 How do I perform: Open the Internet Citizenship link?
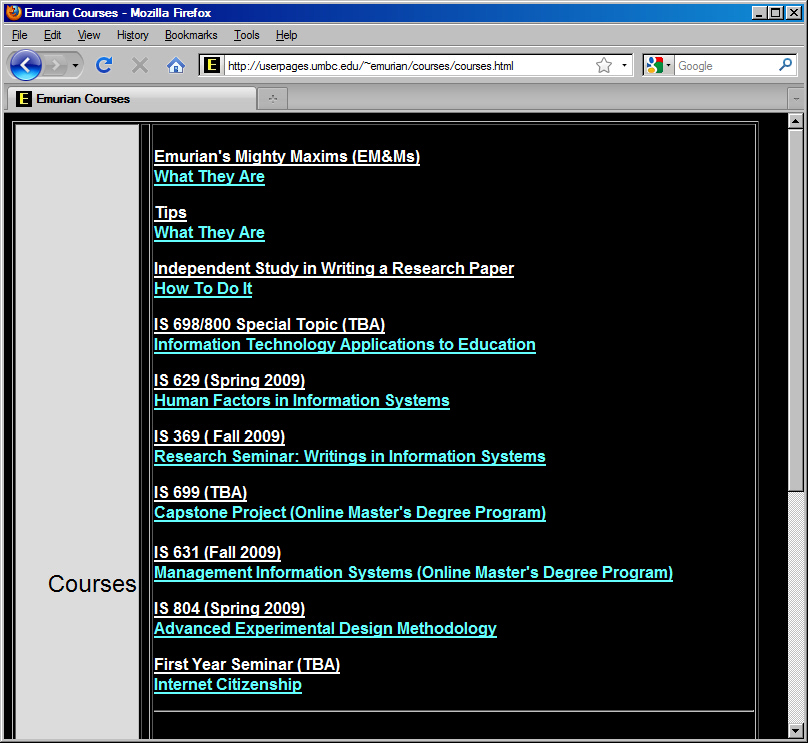228,685
